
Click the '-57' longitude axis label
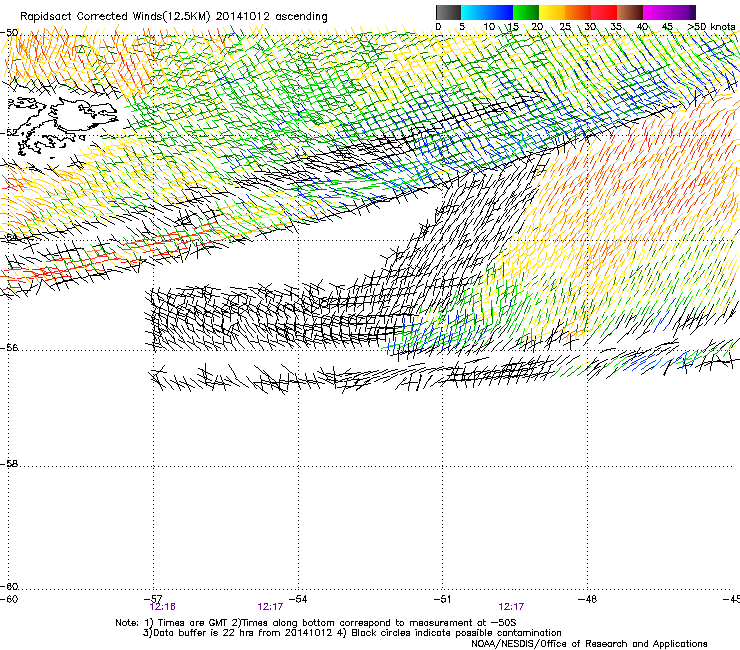point(153,599)
